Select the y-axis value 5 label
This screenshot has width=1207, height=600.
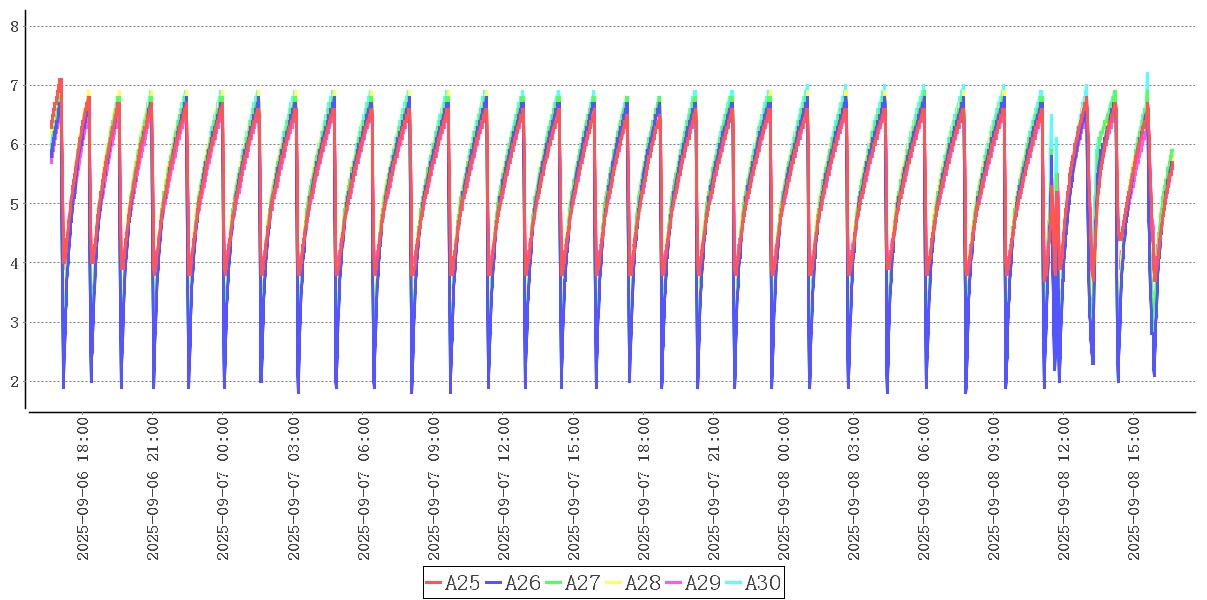[14, 204]
